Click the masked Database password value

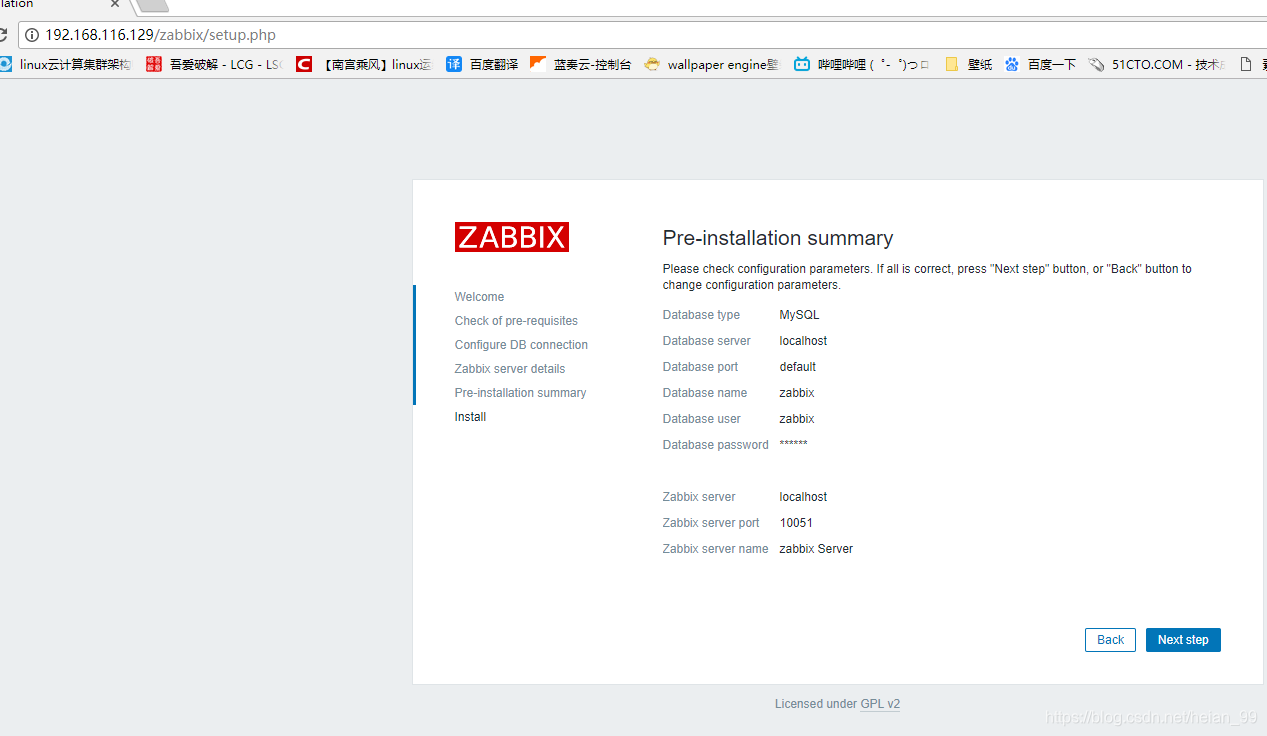coord(793,444)
